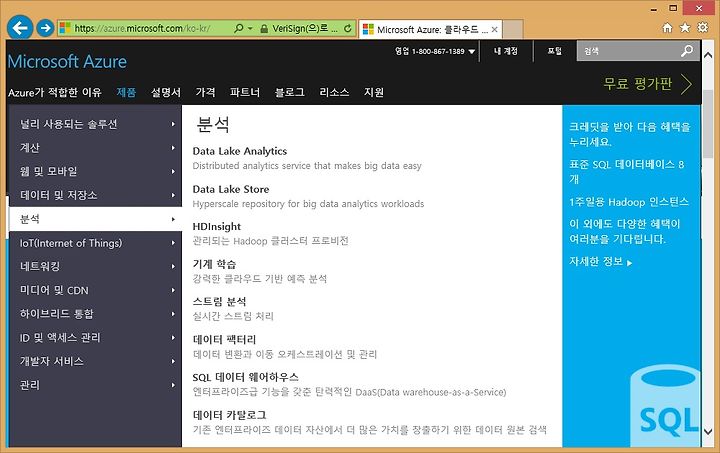Open 포털 link
Screen dimensions: 720x453
554,51
